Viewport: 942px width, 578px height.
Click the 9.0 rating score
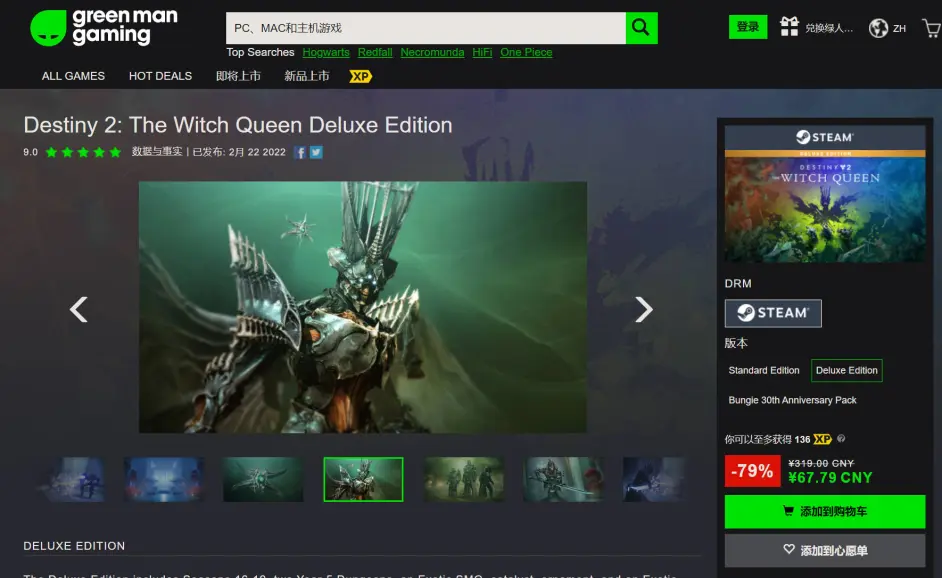[30, 152]
